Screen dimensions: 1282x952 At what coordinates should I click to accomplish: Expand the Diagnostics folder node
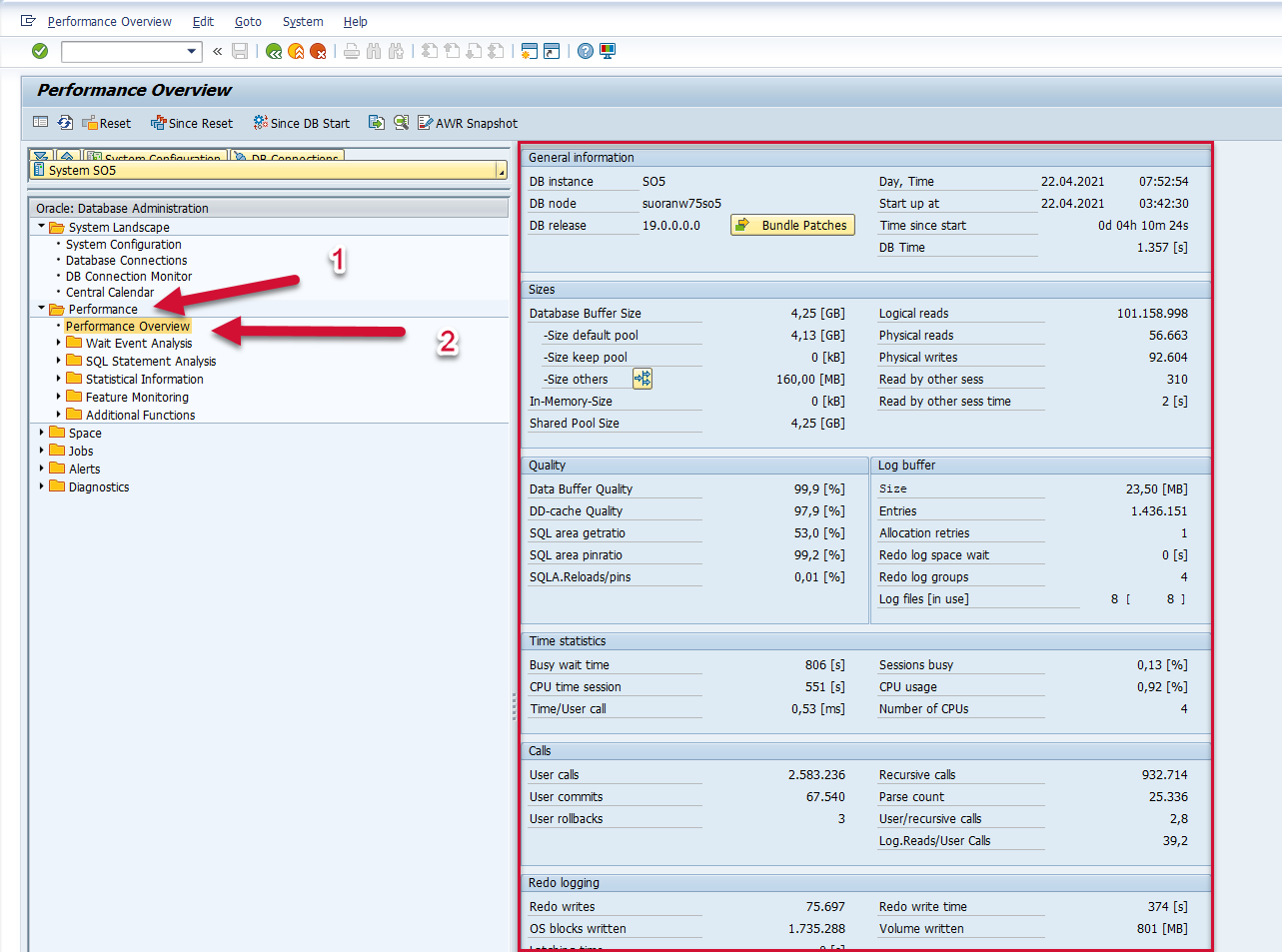coord(42,486)
